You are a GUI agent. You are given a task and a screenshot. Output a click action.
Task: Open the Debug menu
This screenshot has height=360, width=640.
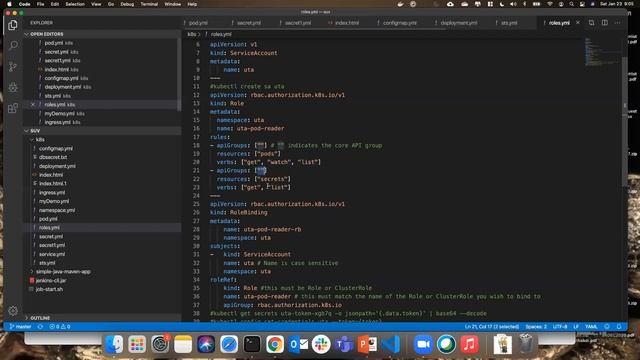(127, 4)
